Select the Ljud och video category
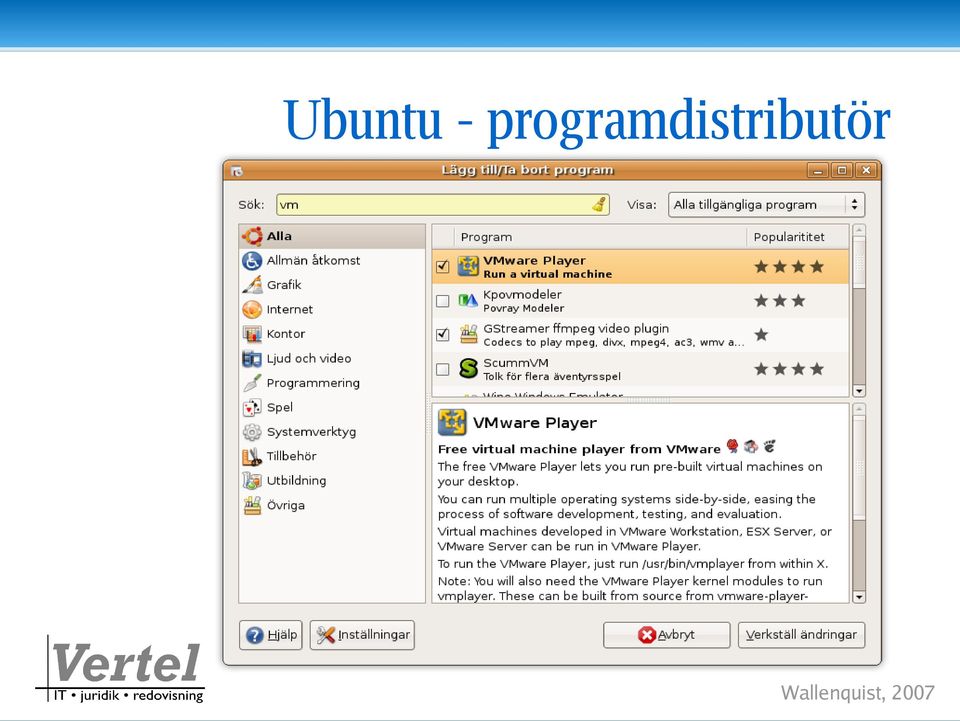The height and width of the screenshot is (721, 960). (x=332, y=359)
